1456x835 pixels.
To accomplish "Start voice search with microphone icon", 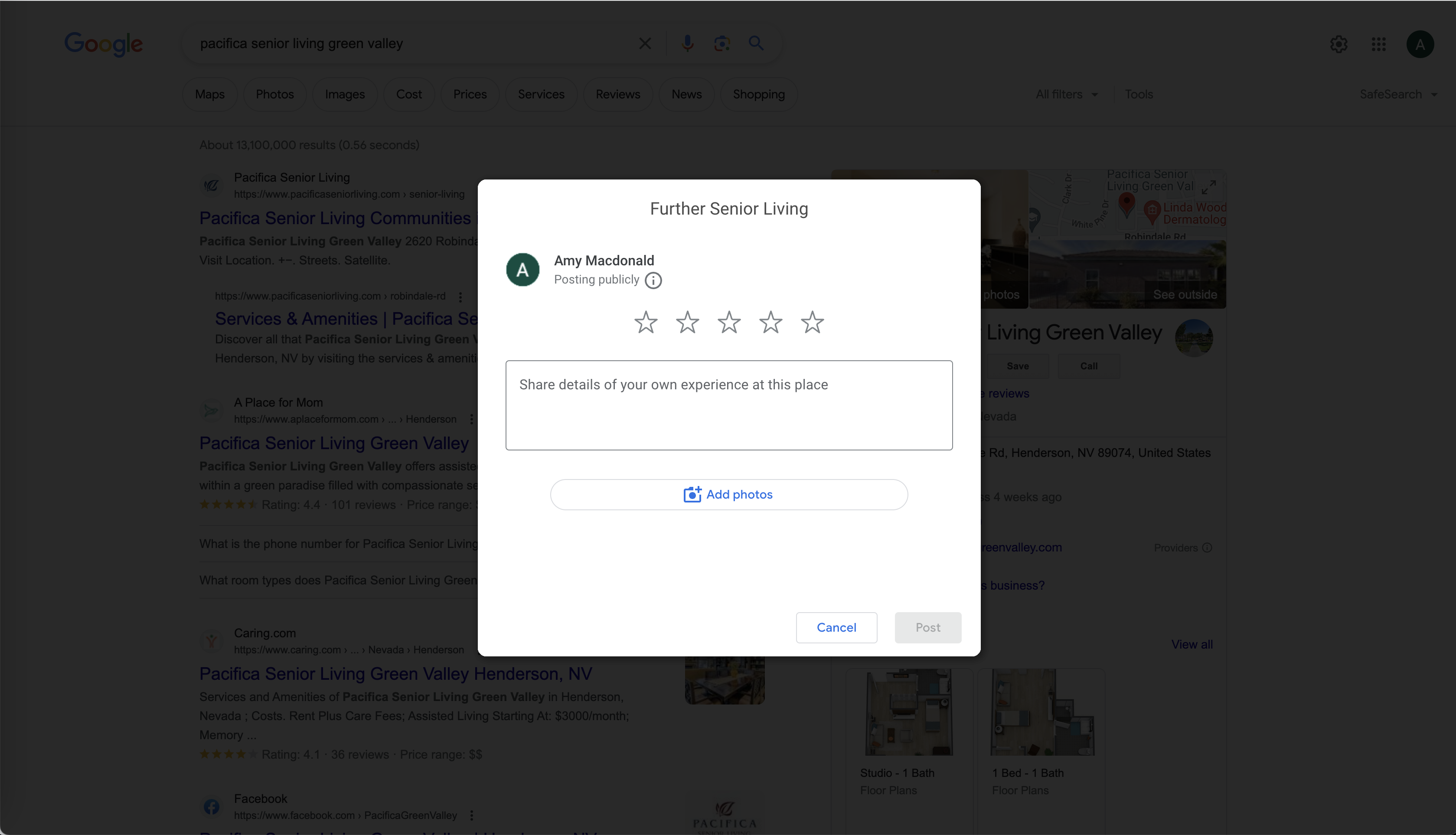I will 687,44.
